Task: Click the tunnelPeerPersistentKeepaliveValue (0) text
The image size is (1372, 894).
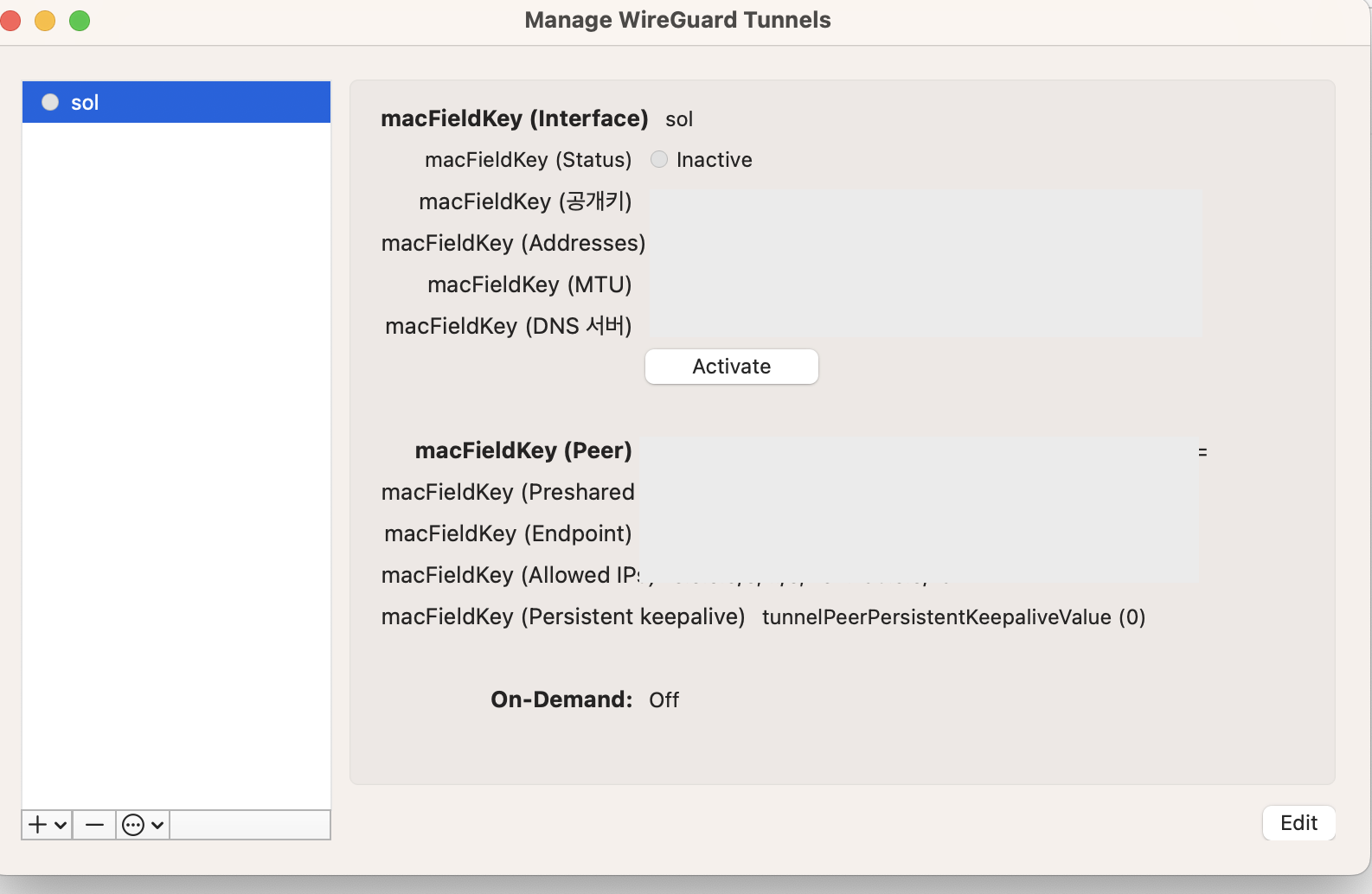Action: pos(954,617)
